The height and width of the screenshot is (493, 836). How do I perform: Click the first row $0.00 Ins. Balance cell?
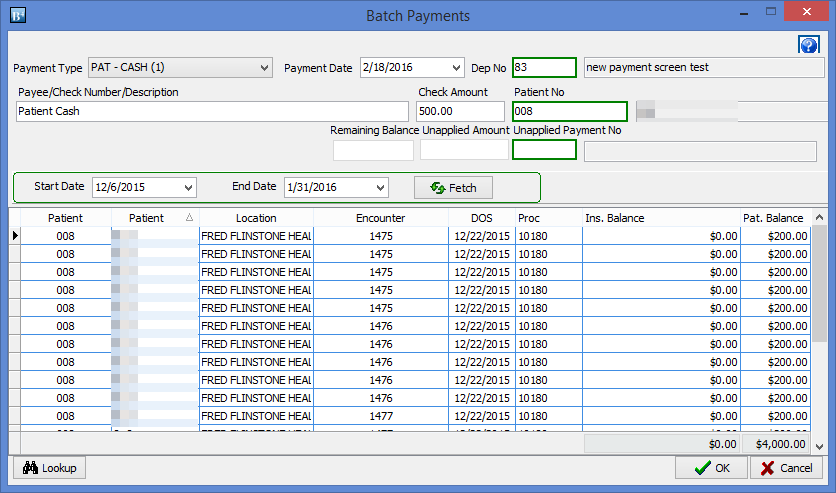(661, 236)
